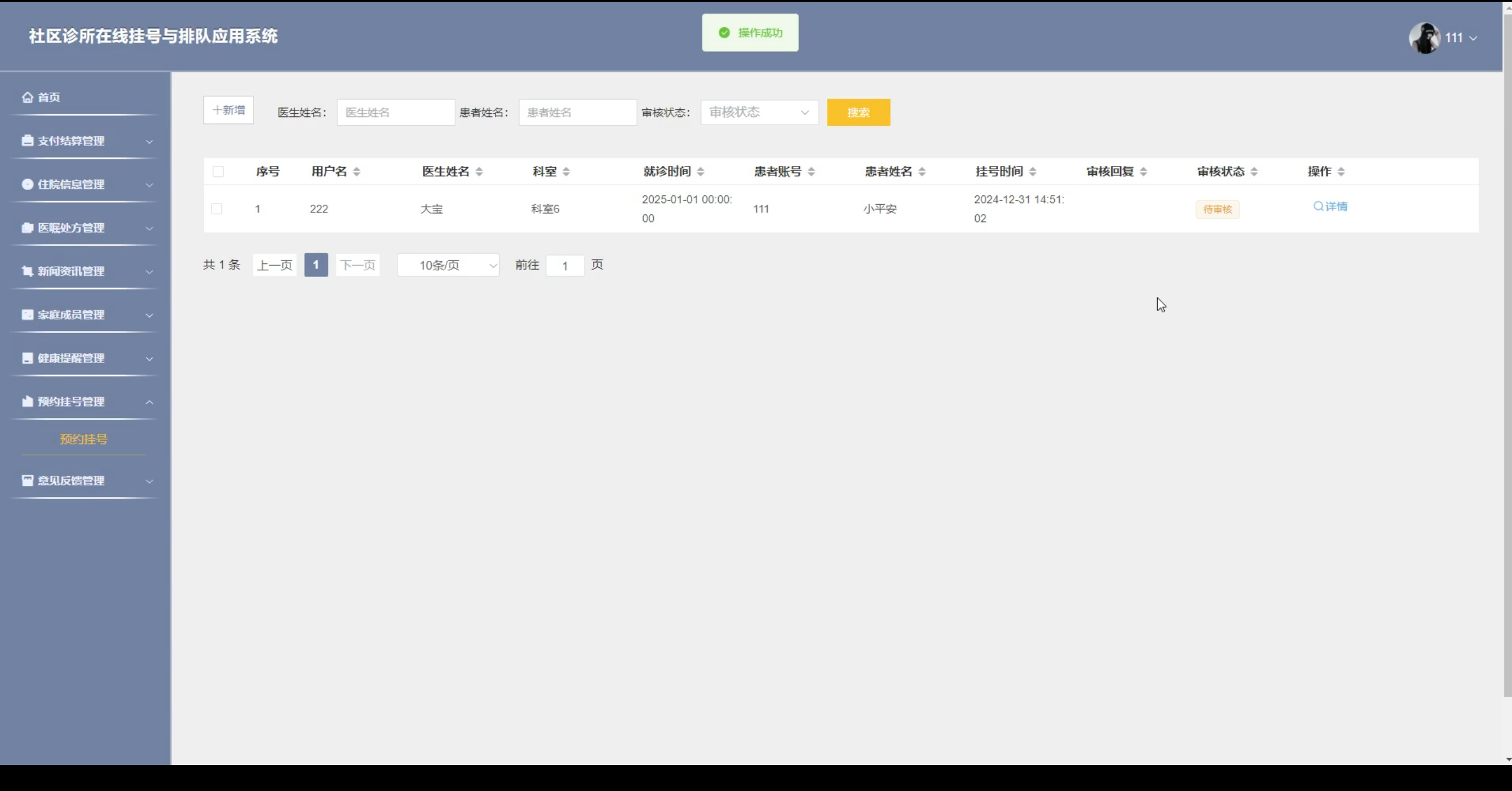Click the 医嘱处方管理 folder icon

click(x=27, y=228)
